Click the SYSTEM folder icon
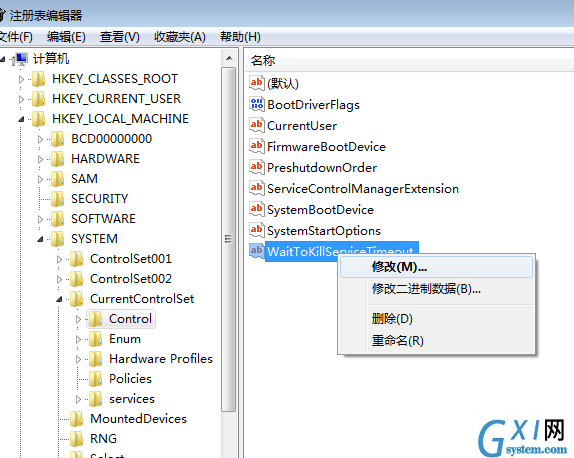 [57, 239]
